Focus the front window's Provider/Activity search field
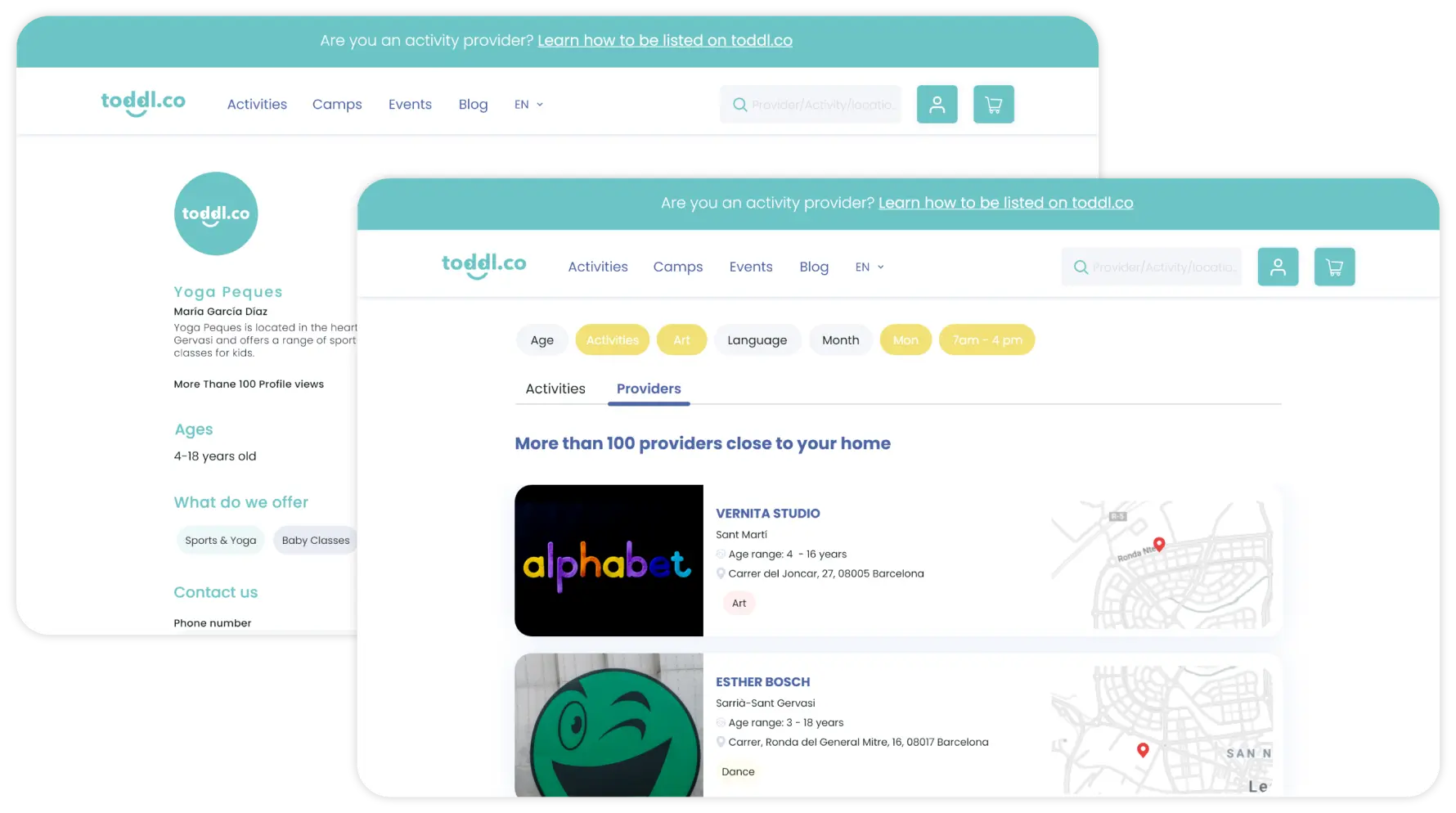This screenshot has width=1456, height=813. (1152, 267)
